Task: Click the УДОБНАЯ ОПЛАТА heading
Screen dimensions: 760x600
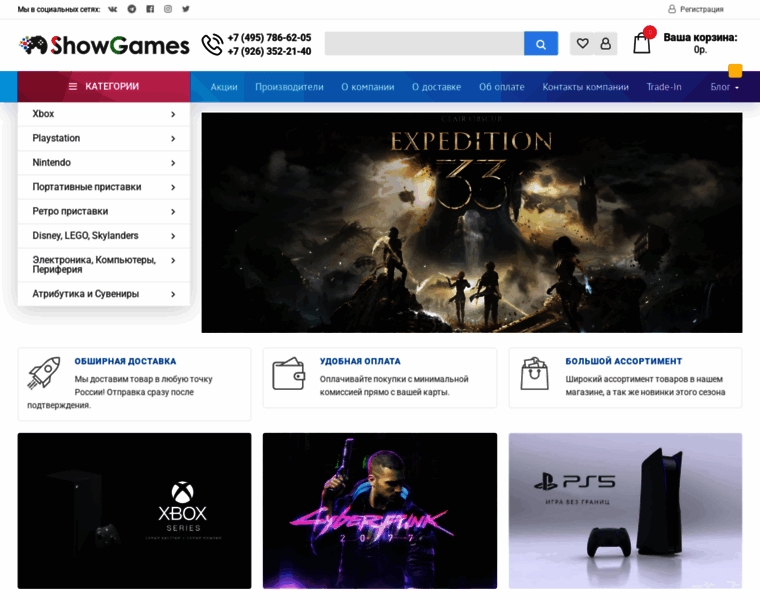Action: click(360, 361)
